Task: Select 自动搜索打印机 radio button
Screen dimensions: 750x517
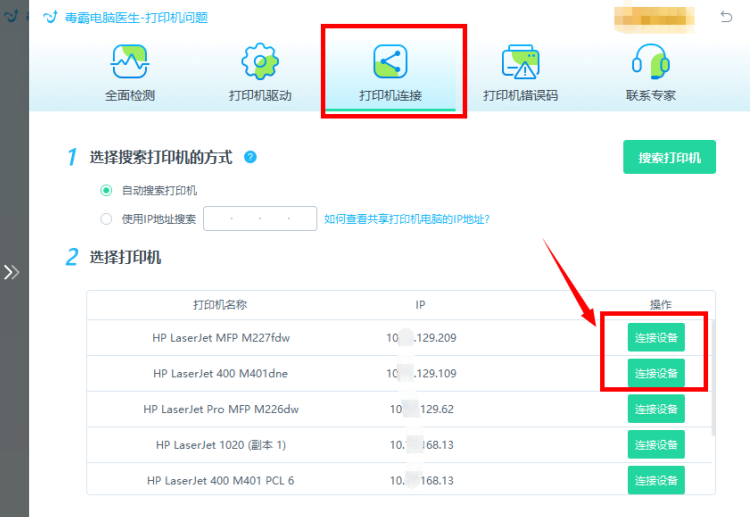Action: click(x=106, y=190)
